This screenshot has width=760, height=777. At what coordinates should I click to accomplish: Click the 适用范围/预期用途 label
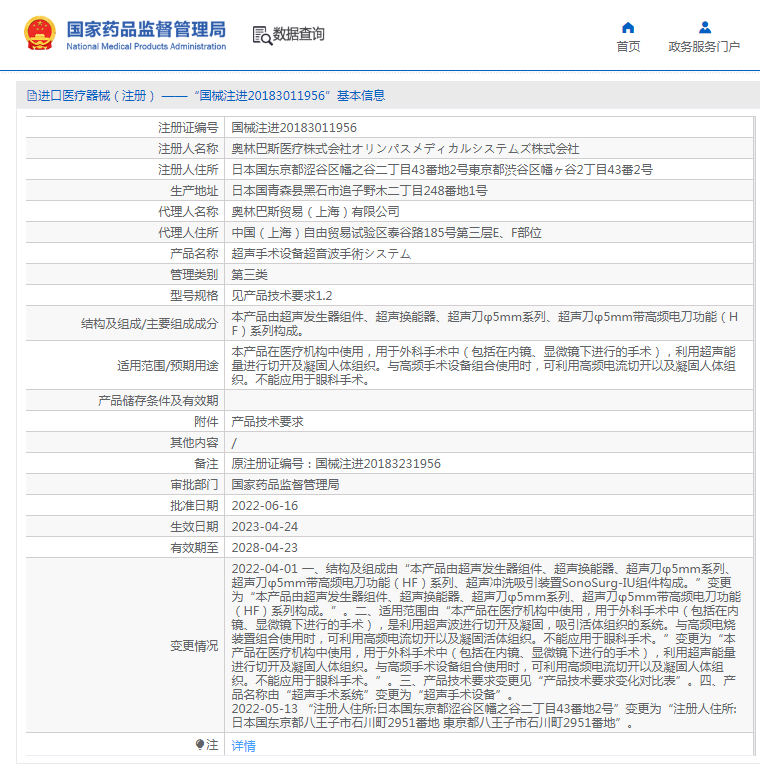click(x=167, y=366)
